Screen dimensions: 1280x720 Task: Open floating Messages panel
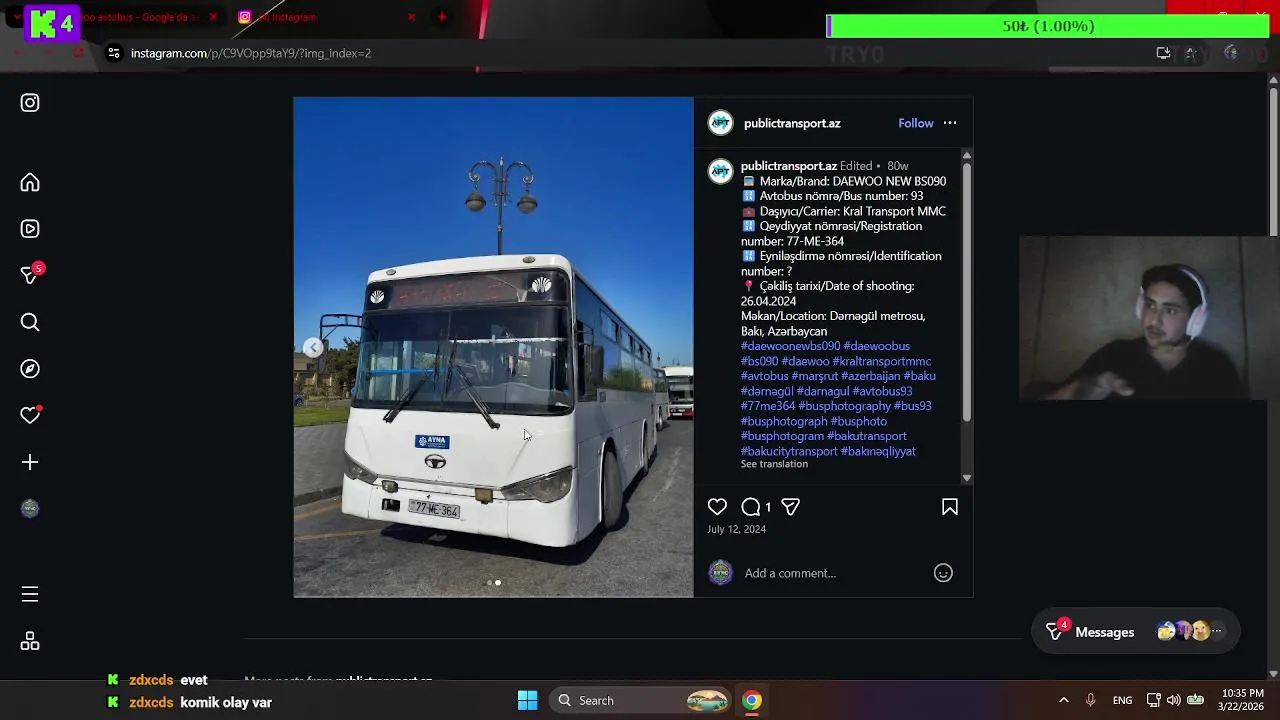(x=1135, y=631)
